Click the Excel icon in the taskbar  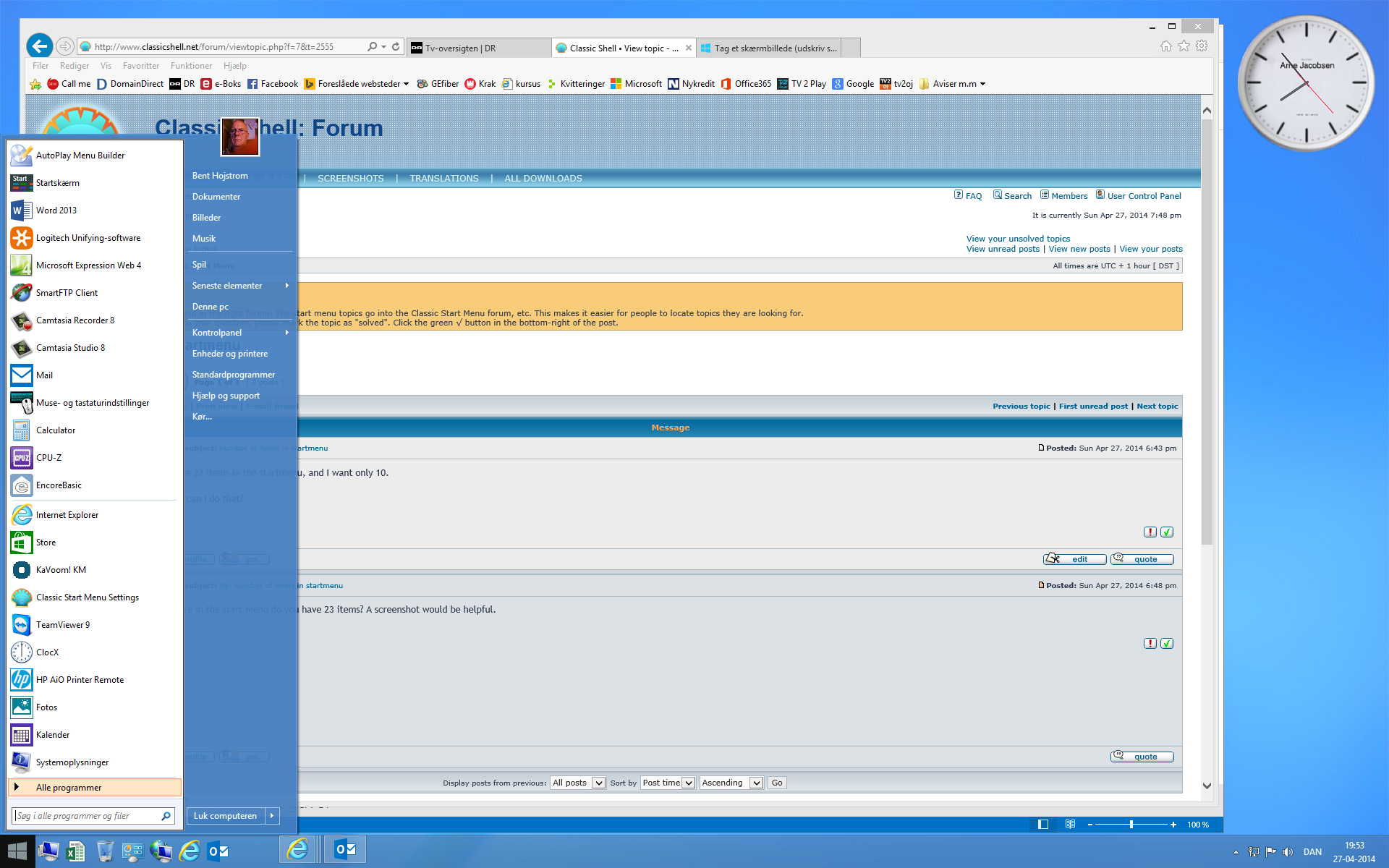75,851
